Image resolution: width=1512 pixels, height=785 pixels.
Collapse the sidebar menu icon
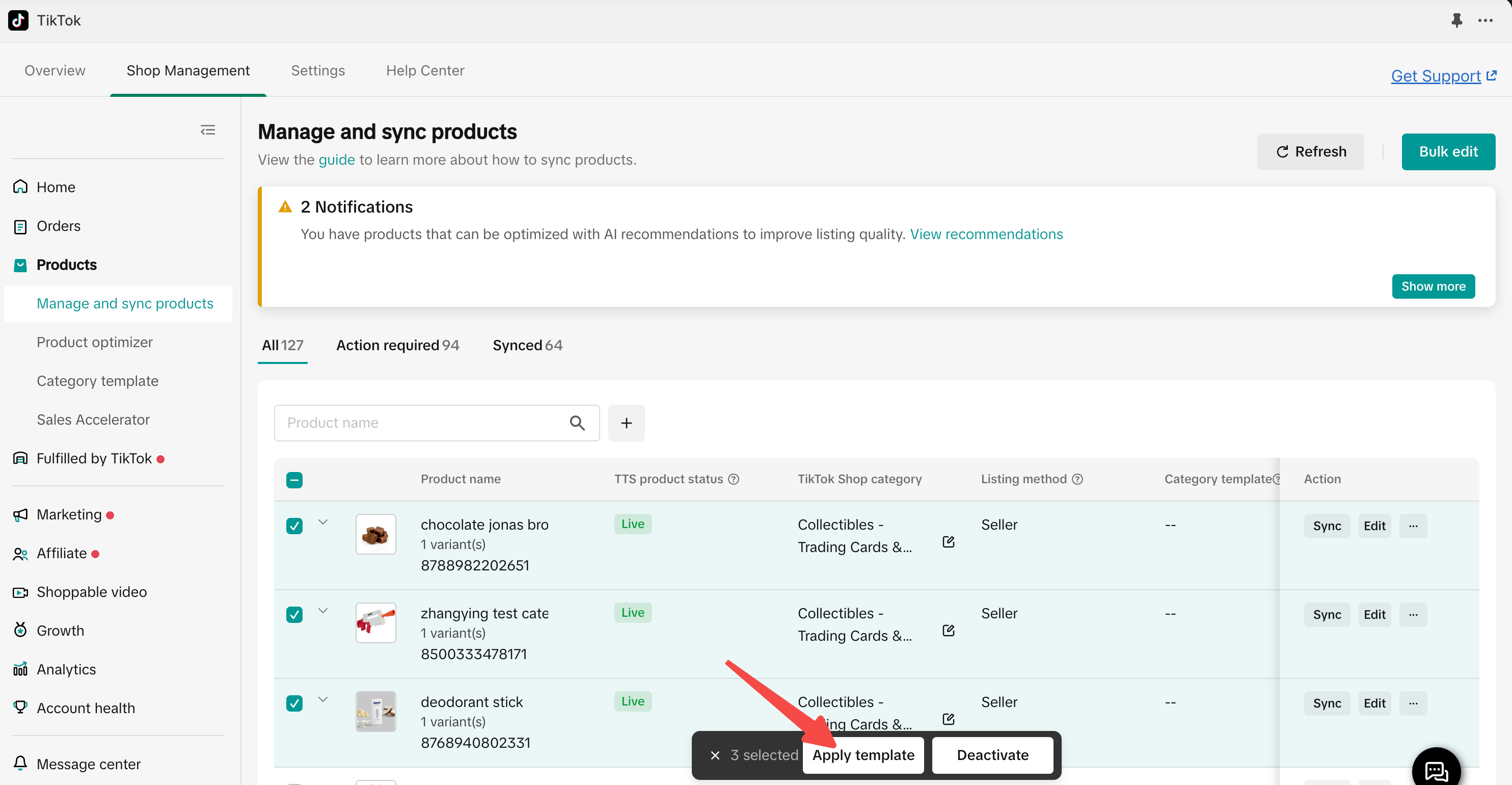208,130
